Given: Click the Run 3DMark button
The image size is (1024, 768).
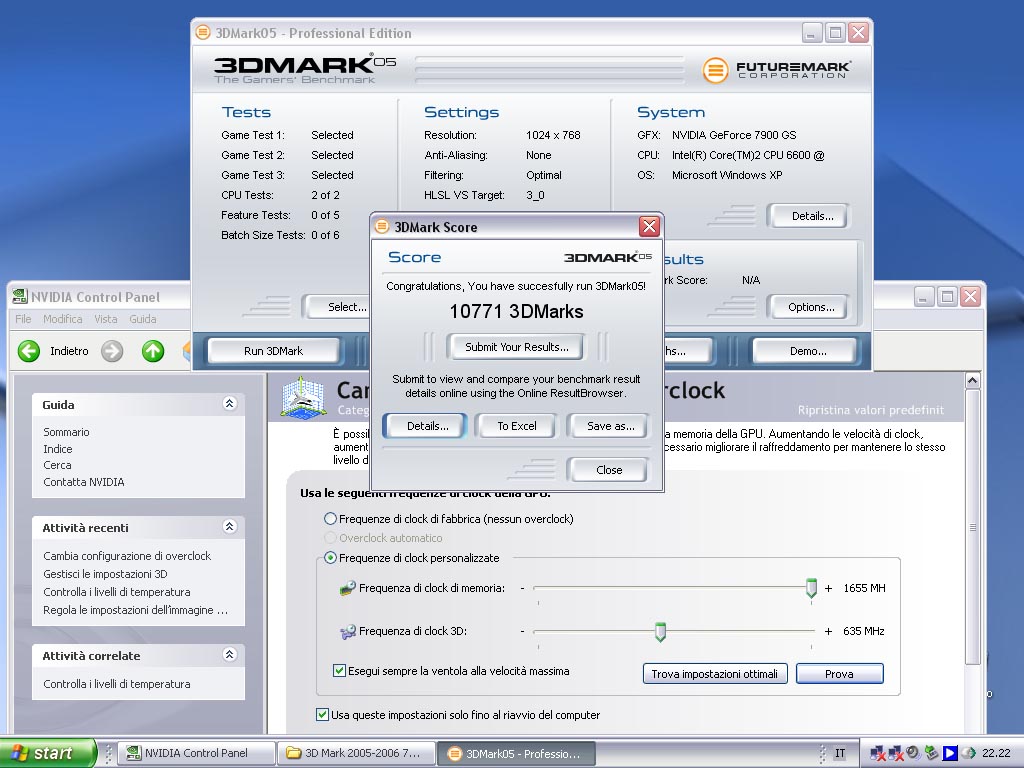Looking at the screenshot, I should 273,351.
